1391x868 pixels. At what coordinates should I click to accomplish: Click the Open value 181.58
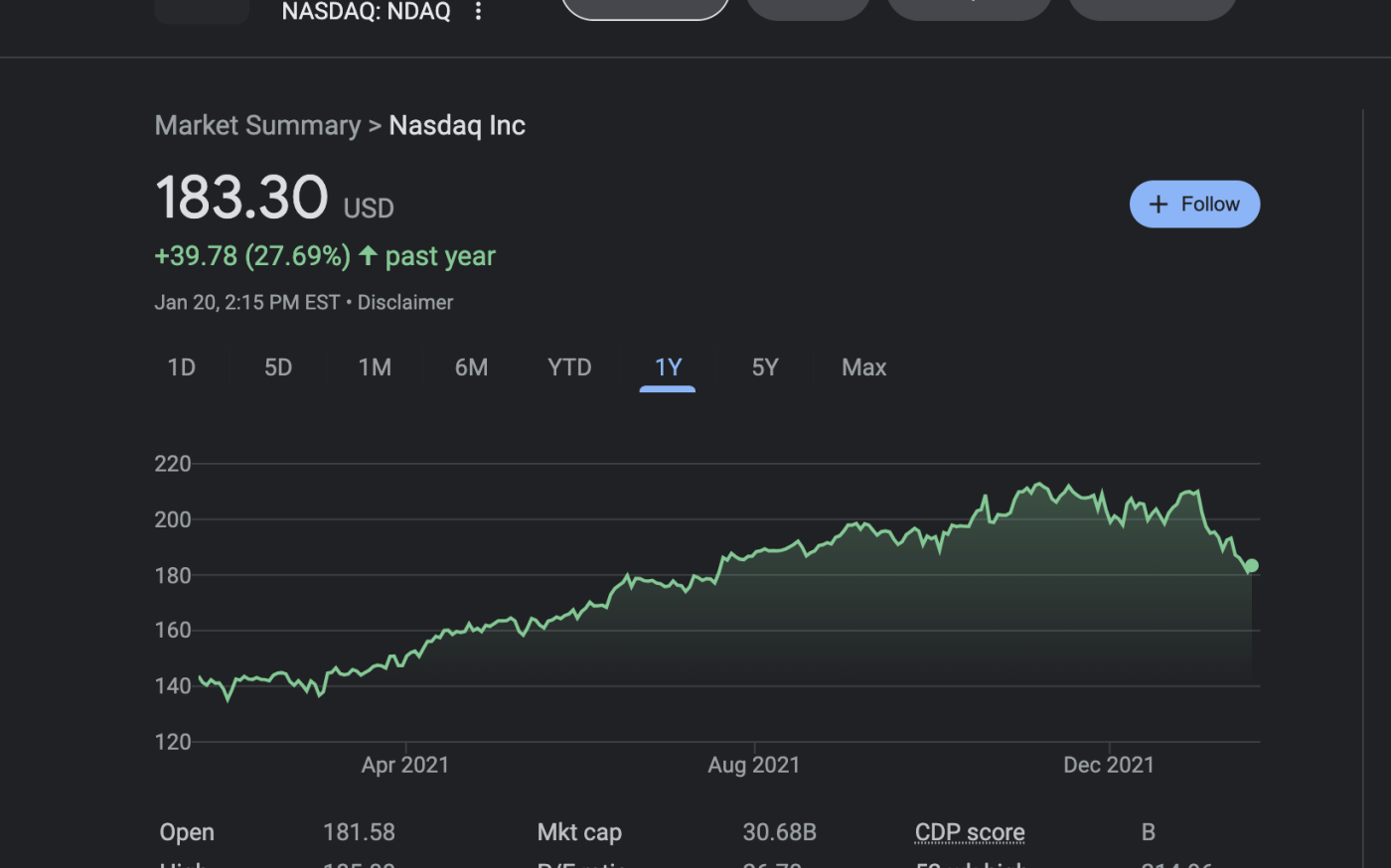tap(359, 832)
